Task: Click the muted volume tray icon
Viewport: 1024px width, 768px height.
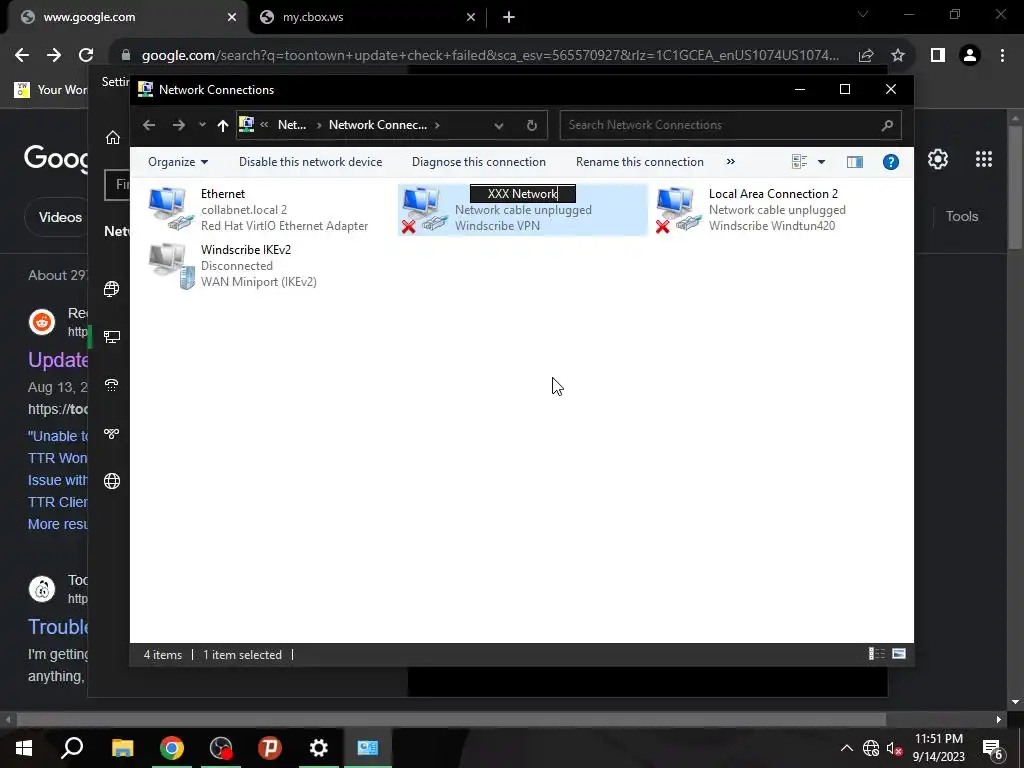Action: coord(894,748)
